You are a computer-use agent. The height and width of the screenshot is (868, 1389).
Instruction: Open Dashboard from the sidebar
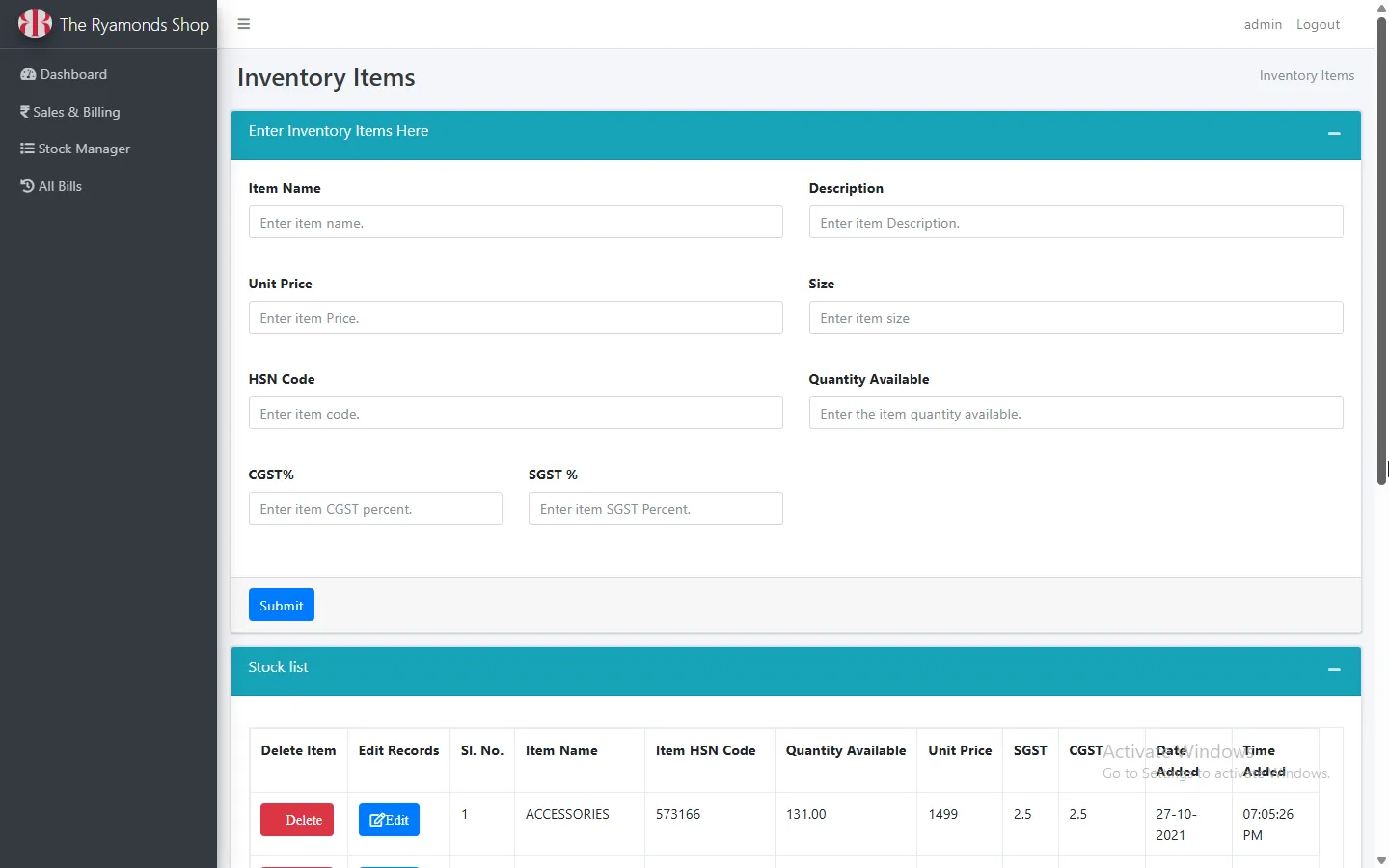73,74
